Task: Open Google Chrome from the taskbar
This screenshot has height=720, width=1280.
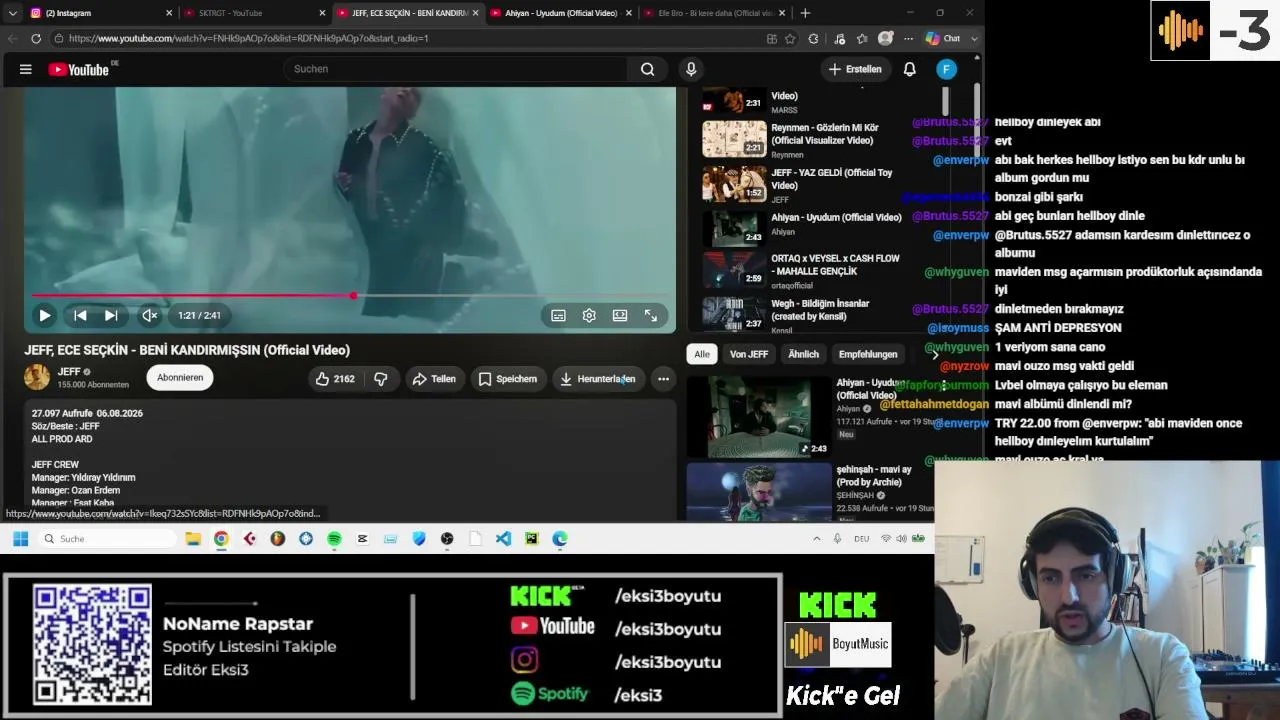Action: pyautogui.click(x=221, y=539)
